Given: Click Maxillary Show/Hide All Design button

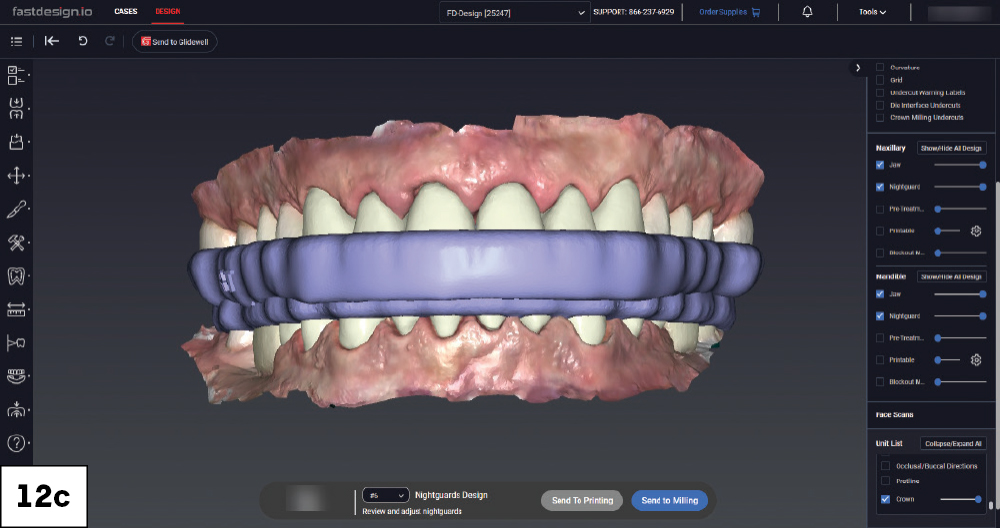Looking at the screenshot, I should [952, 148].
